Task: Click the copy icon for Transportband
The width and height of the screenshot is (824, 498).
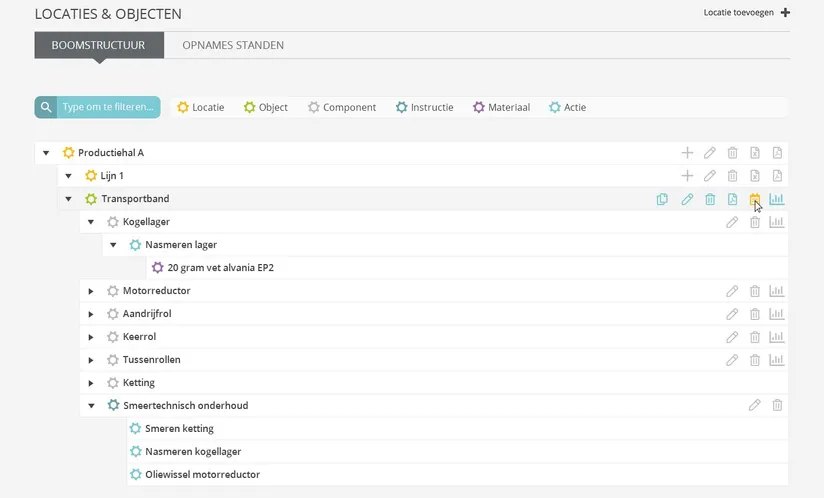Action: [x=662, y=199]
